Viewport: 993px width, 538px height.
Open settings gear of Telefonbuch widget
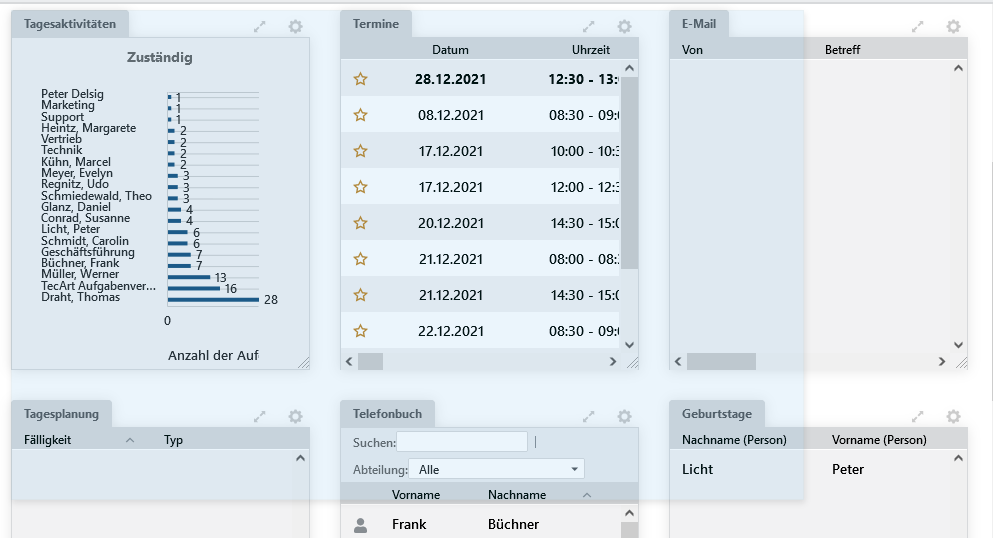(x=624, y=417)
